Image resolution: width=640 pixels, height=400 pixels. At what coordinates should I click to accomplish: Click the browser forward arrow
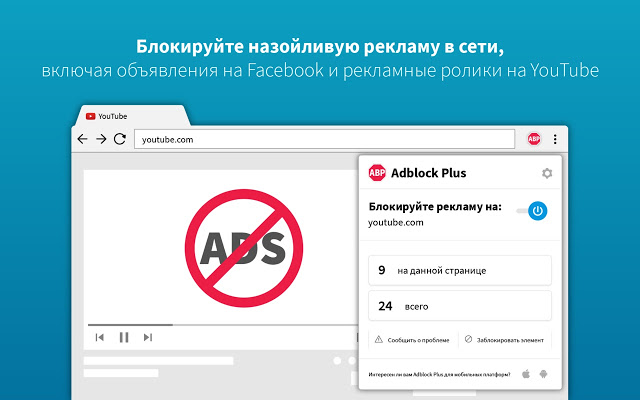tap(101, 139)
